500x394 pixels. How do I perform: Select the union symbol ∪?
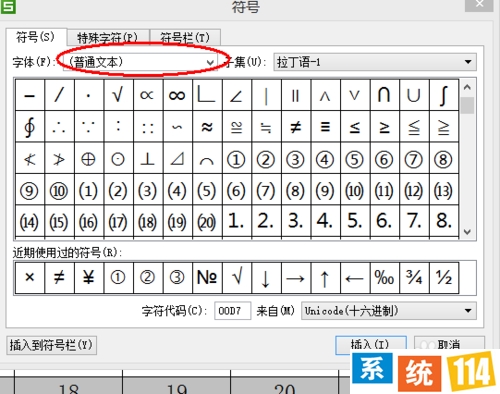click(x=414, y=95)
